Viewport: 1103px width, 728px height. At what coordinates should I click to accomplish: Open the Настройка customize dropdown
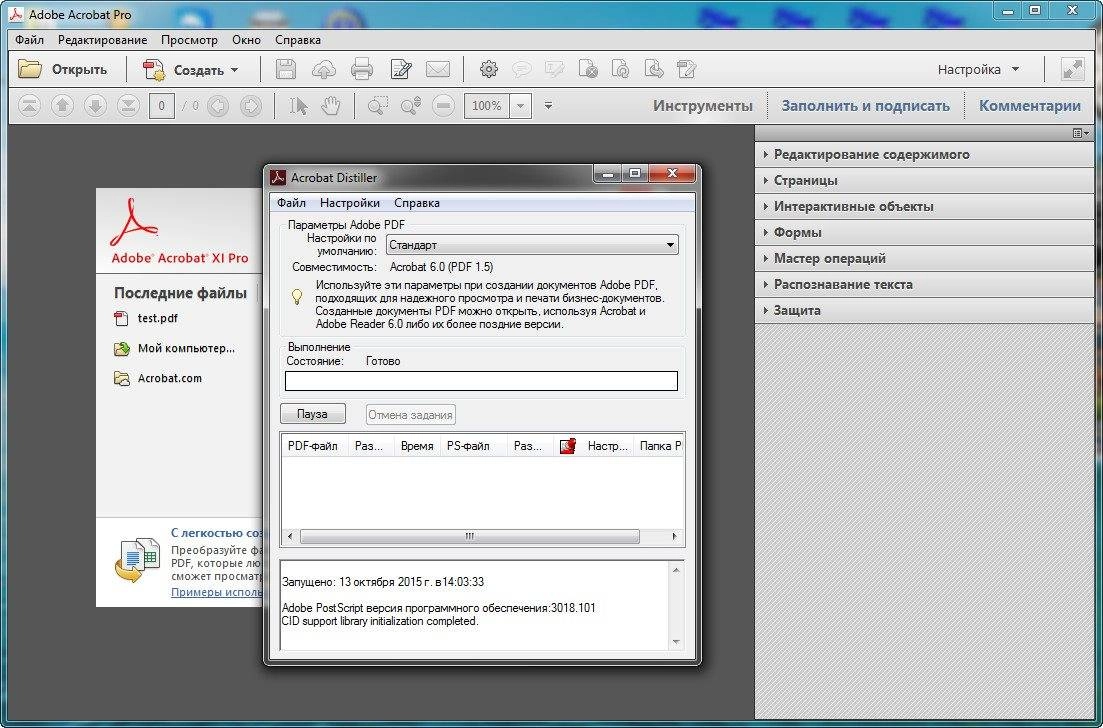coord(978,70)
